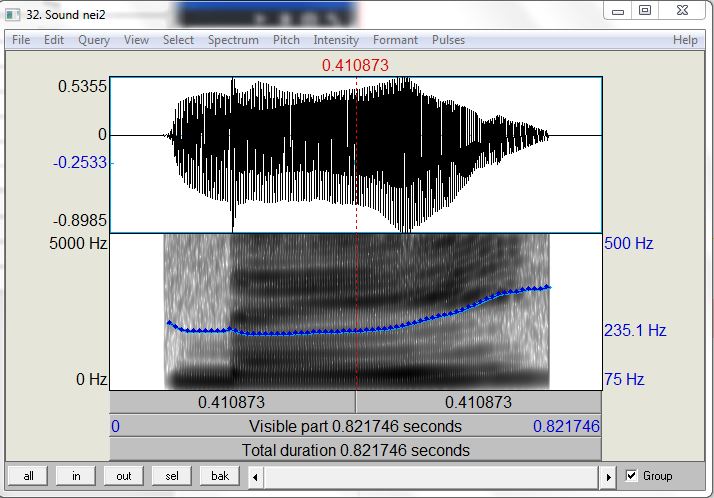Minimize the Sound nei2 window

tap(618, 11)
